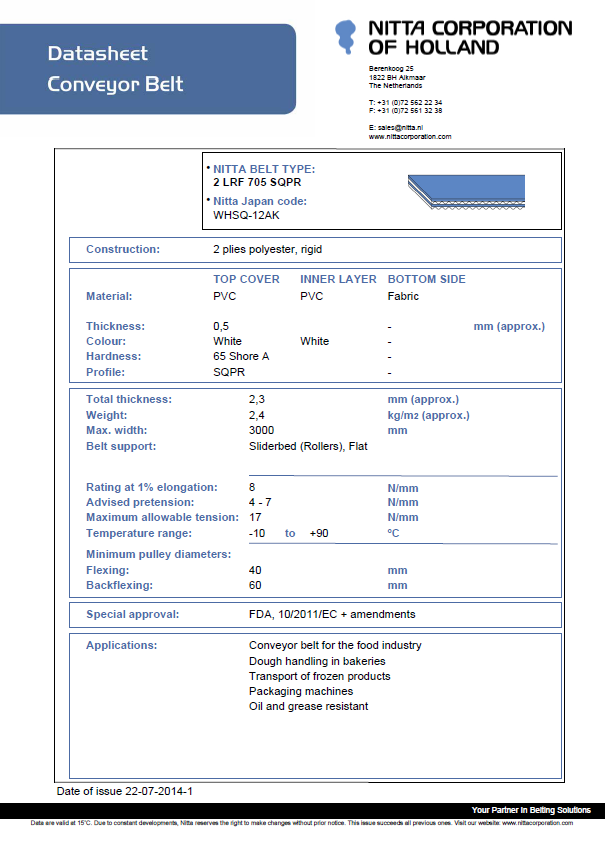
Task: Click the 65 Shore A hardness value
Action: point(241,356)
